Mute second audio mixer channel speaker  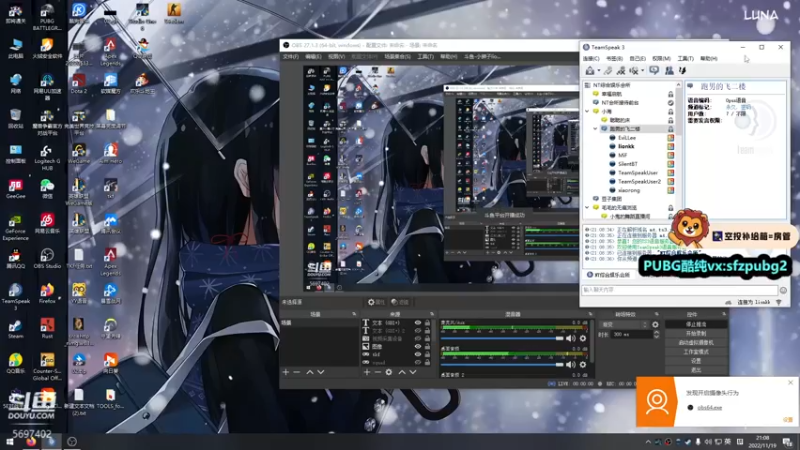point(570,364)
